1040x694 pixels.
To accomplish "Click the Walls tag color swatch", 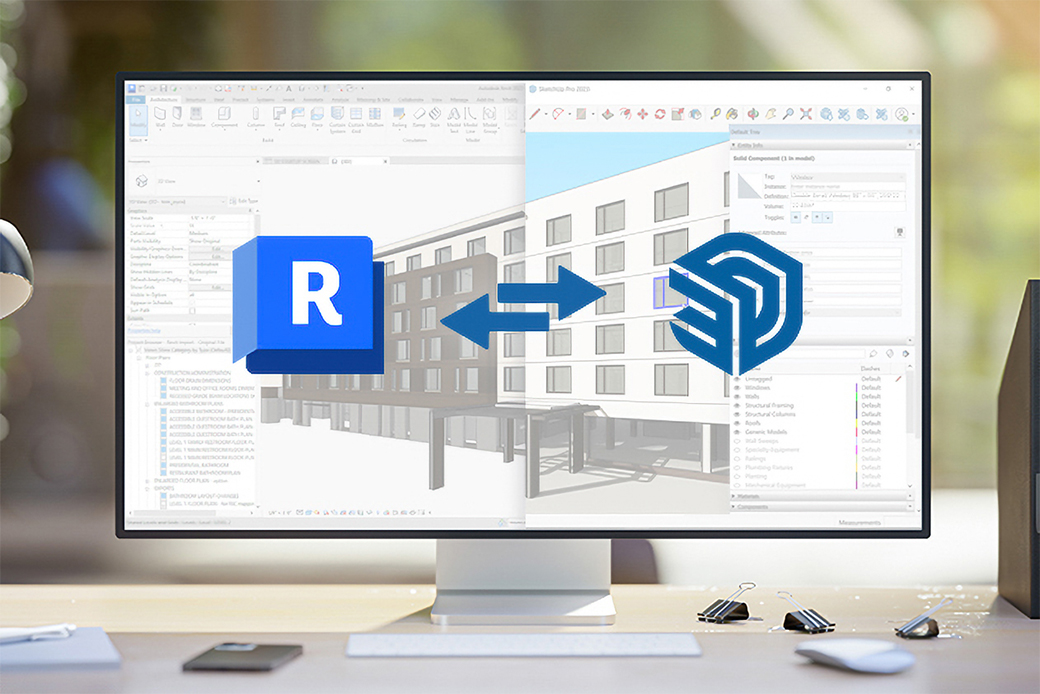I will 856,397.
